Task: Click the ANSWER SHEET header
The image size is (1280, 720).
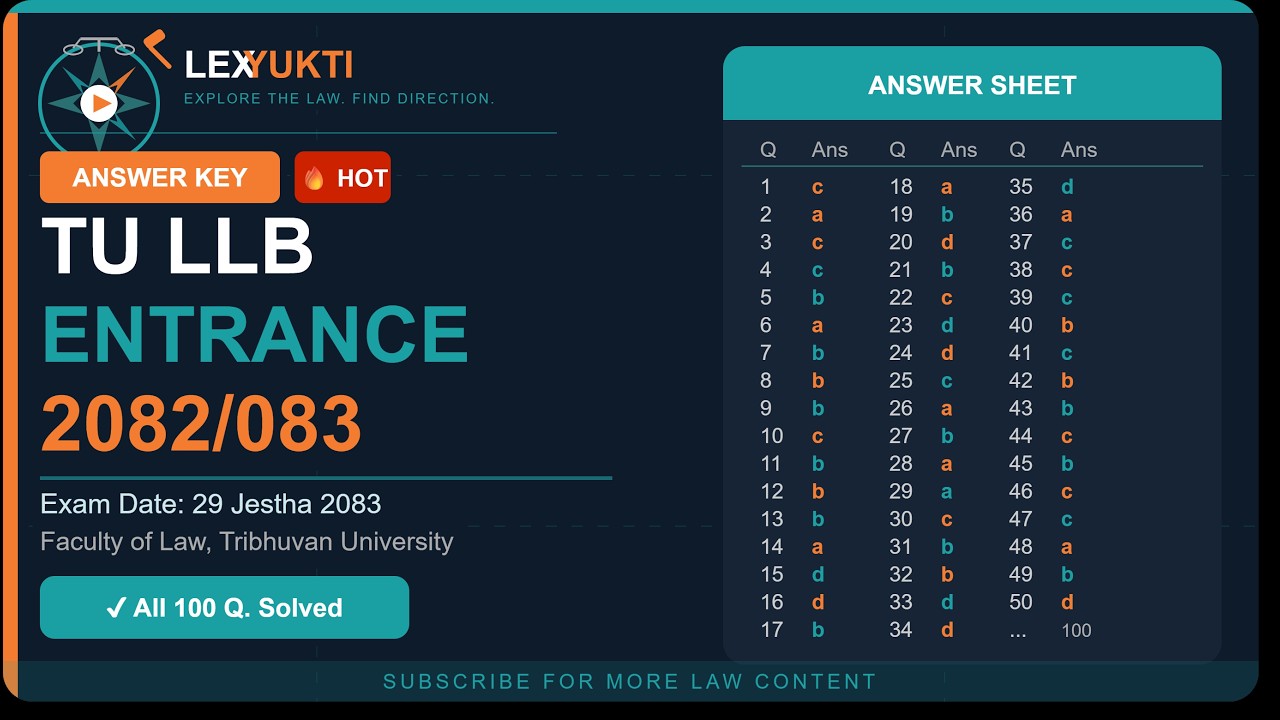Action: coord(972,85)
